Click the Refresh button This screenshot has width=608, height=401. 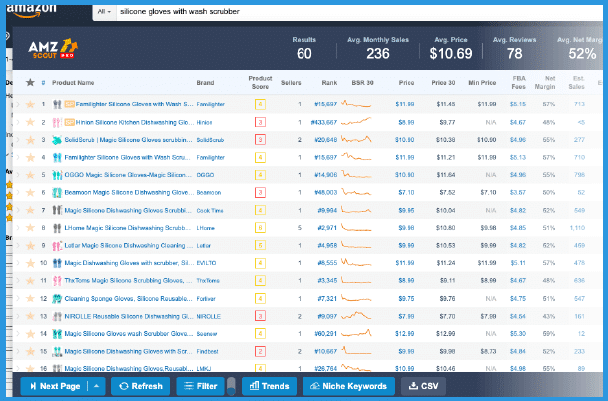(x=140, y=386)
